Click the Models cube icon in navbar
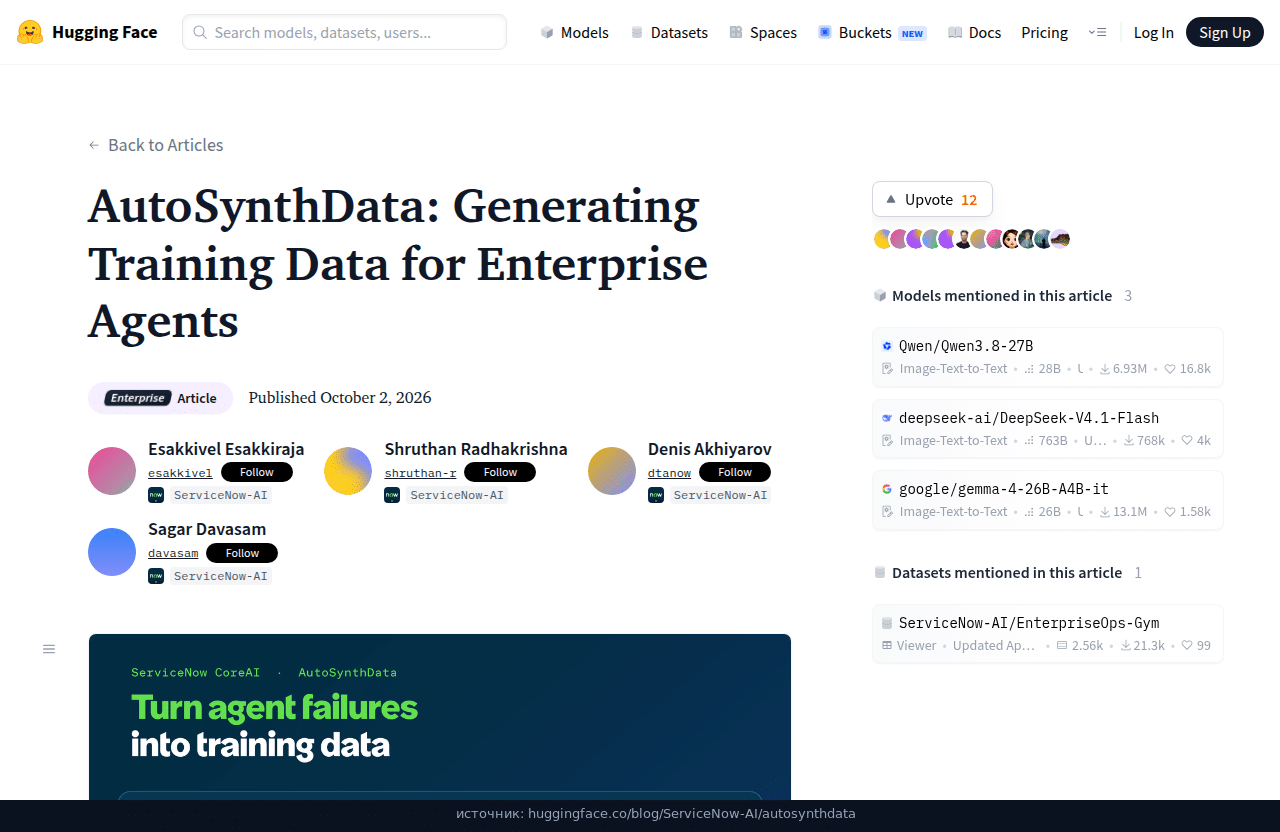This screenshot has width=1280, height=832. (x=547, y=32)
